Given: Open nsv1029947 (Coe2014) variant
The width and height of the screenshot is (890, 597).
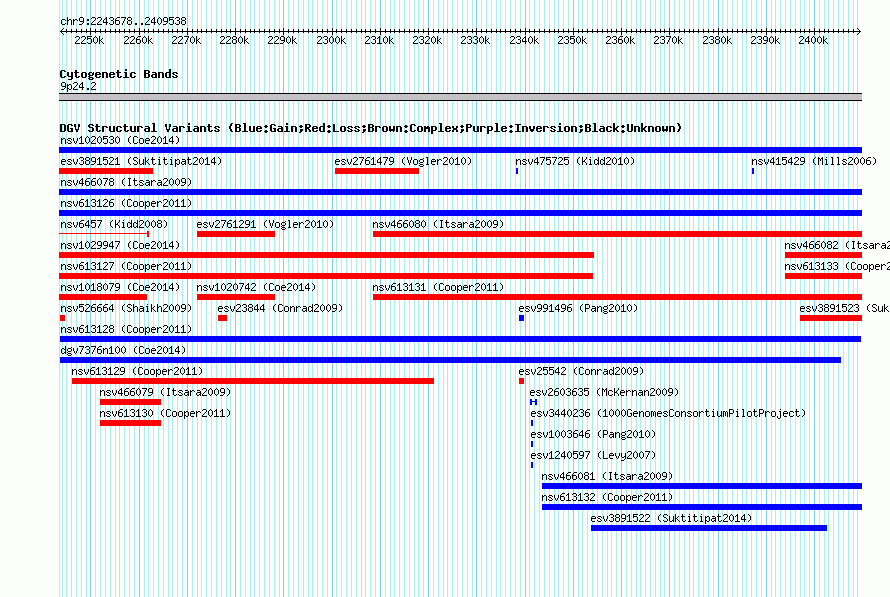Looking at the screenshot, I should tap(120, 245).
